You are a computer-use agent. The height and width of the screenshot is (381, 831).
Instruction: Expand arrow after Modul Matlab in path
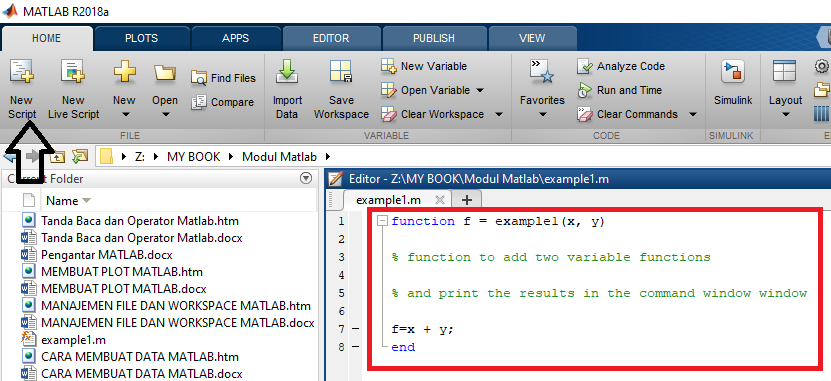(x=328, y=157)
